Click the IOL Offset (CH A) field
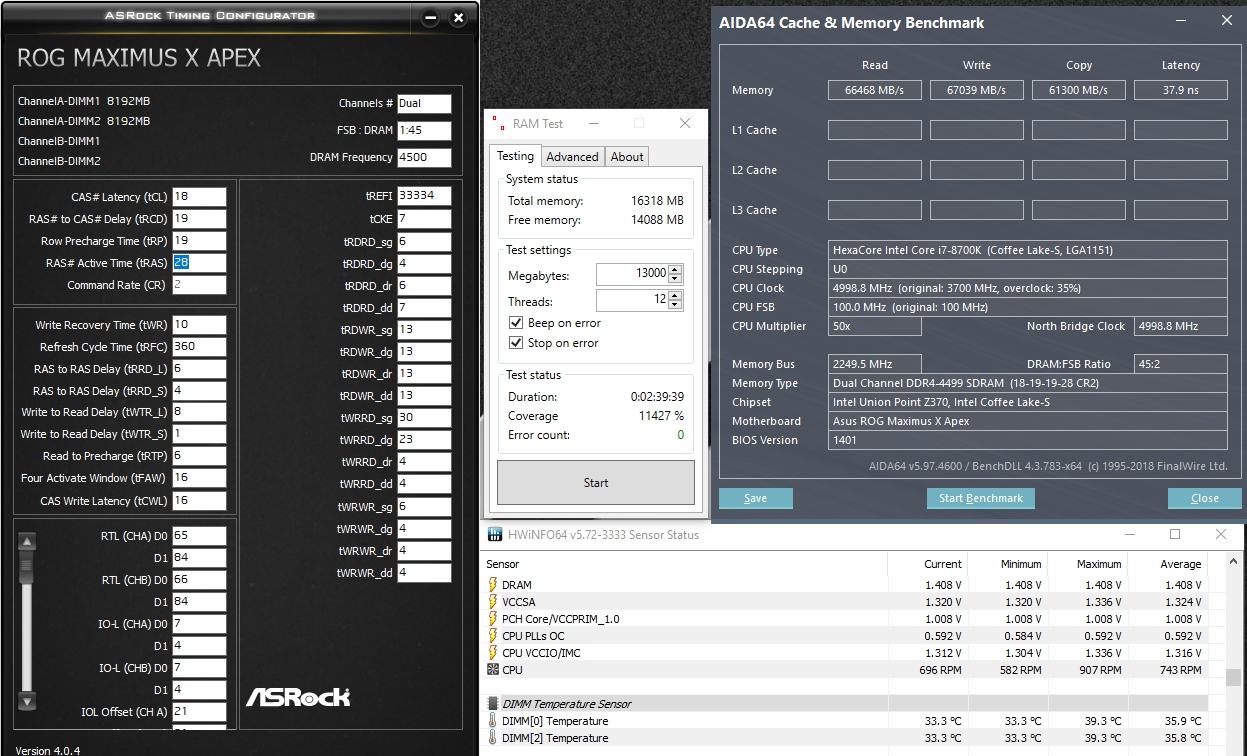 (x=199, y=712)
